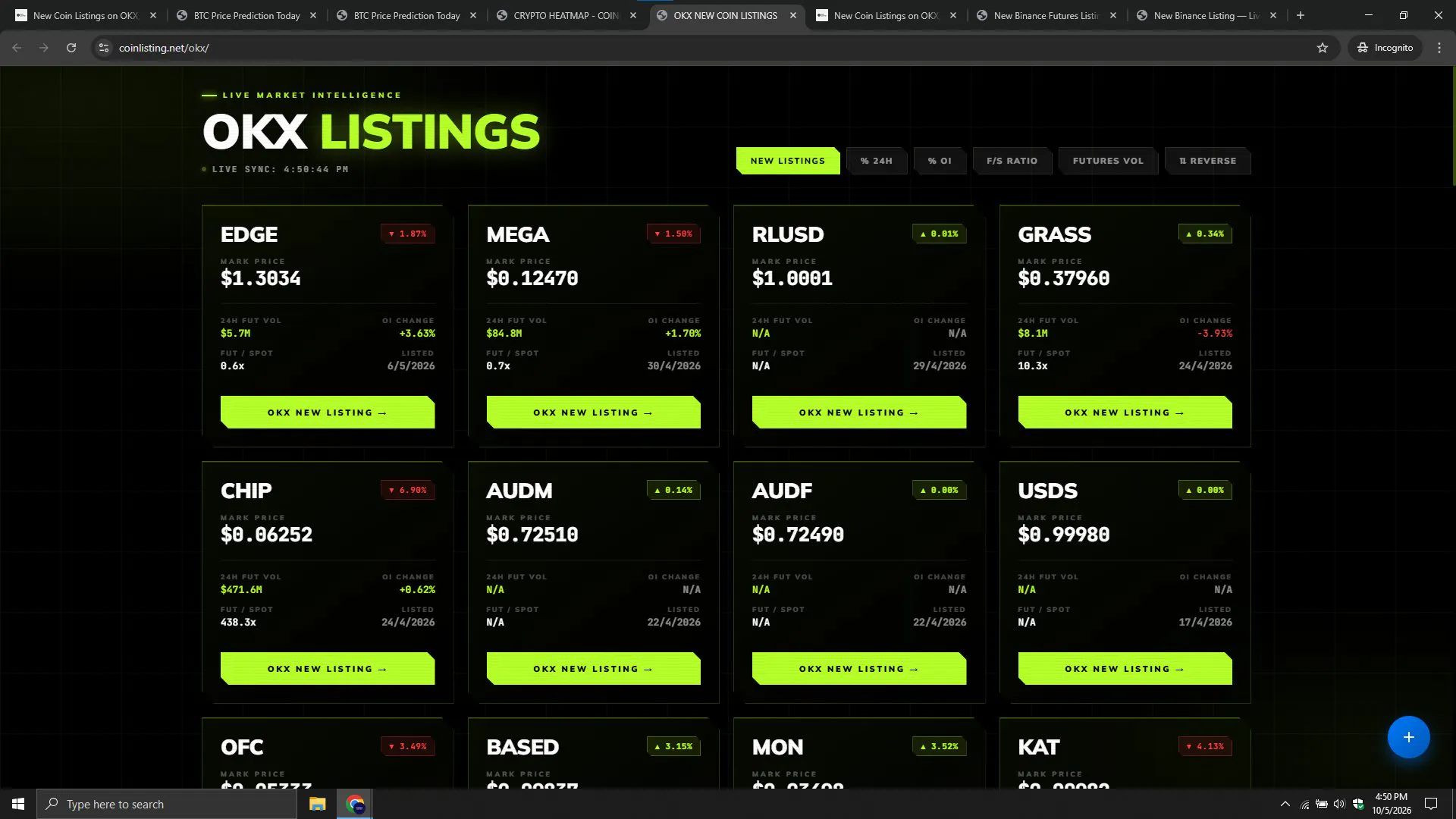
Task: Open the network icon in system tray
Action: tap(1304, 804)
